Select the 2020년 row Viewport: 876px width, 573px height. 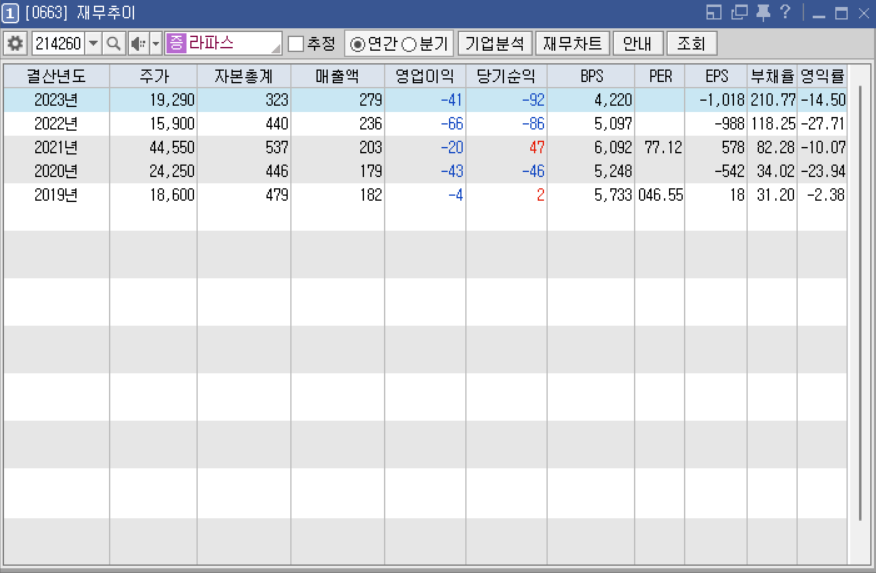[x=425, y=171]
